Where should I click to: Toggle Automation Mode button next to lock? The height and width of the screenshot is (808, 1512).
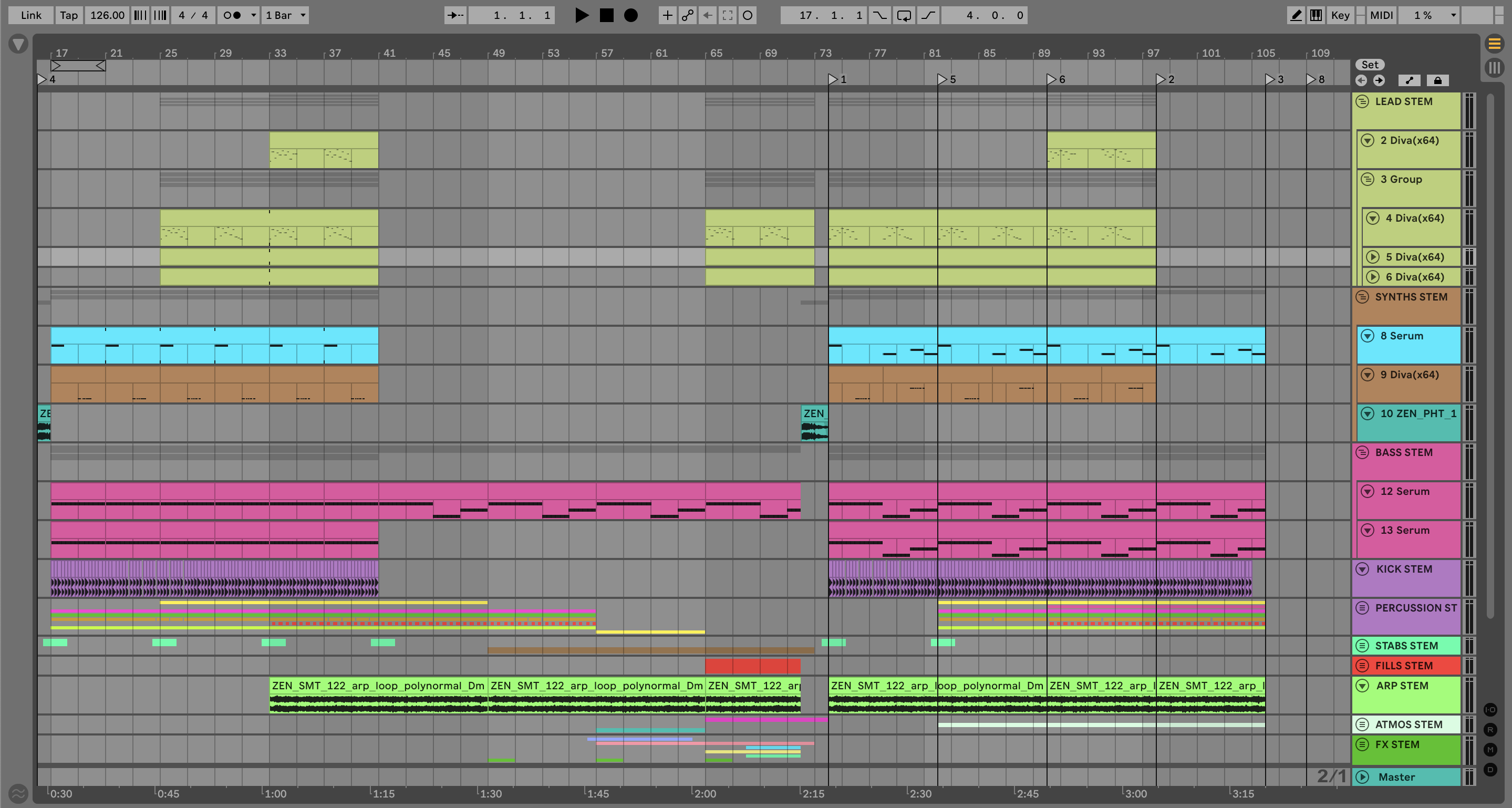pyautogui.click(x=1409, y=80)
